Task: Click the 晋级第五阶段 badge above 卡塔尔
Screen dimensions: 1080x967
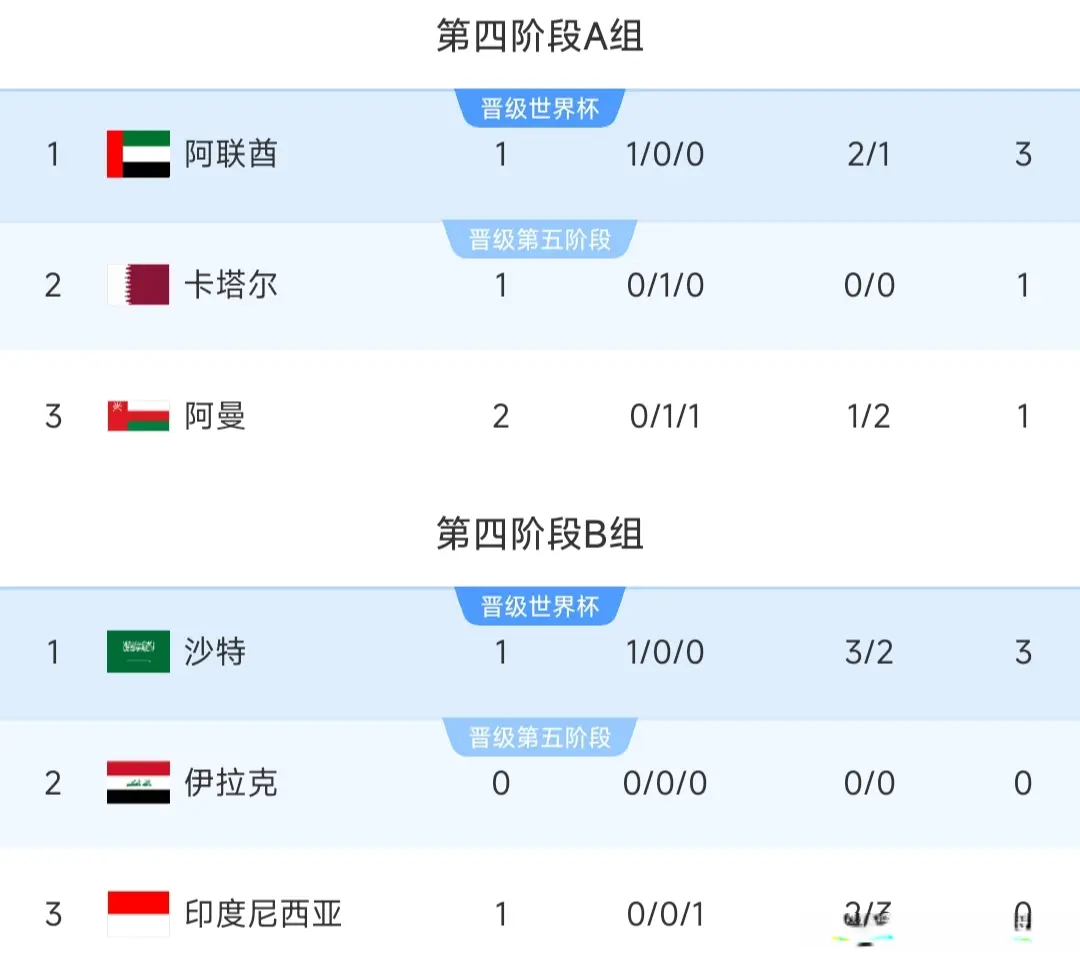Action: tap(540, 240)
